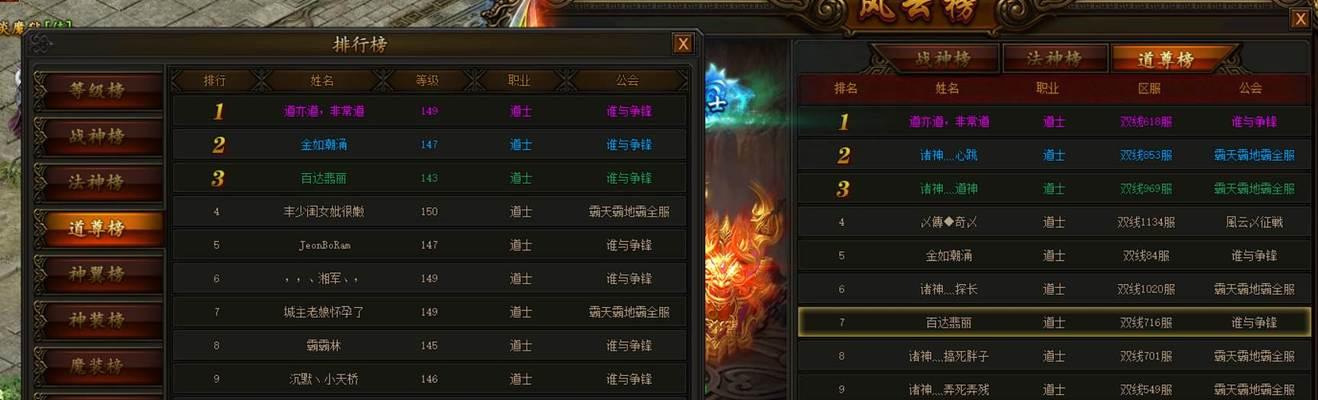The image size is (1318, 400).
Task: Click the gold rank 3 icon beside 百达翡丽
Action: (218, 178)
